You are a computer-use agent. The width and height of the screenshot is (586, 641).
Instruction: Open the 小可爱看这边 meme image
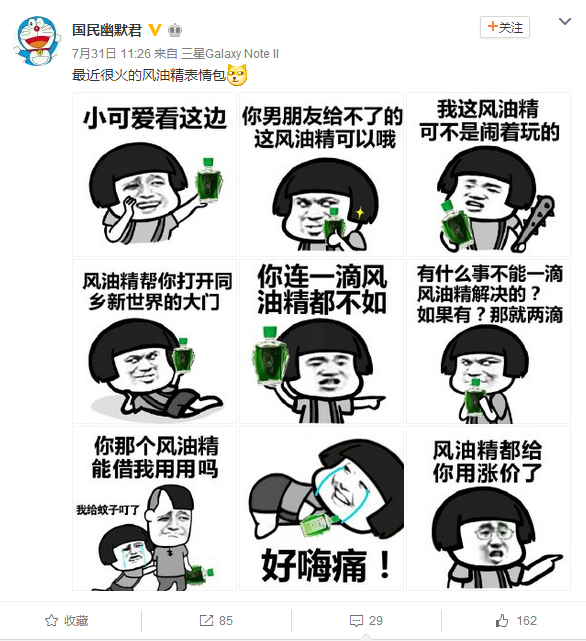coord(154,175)
